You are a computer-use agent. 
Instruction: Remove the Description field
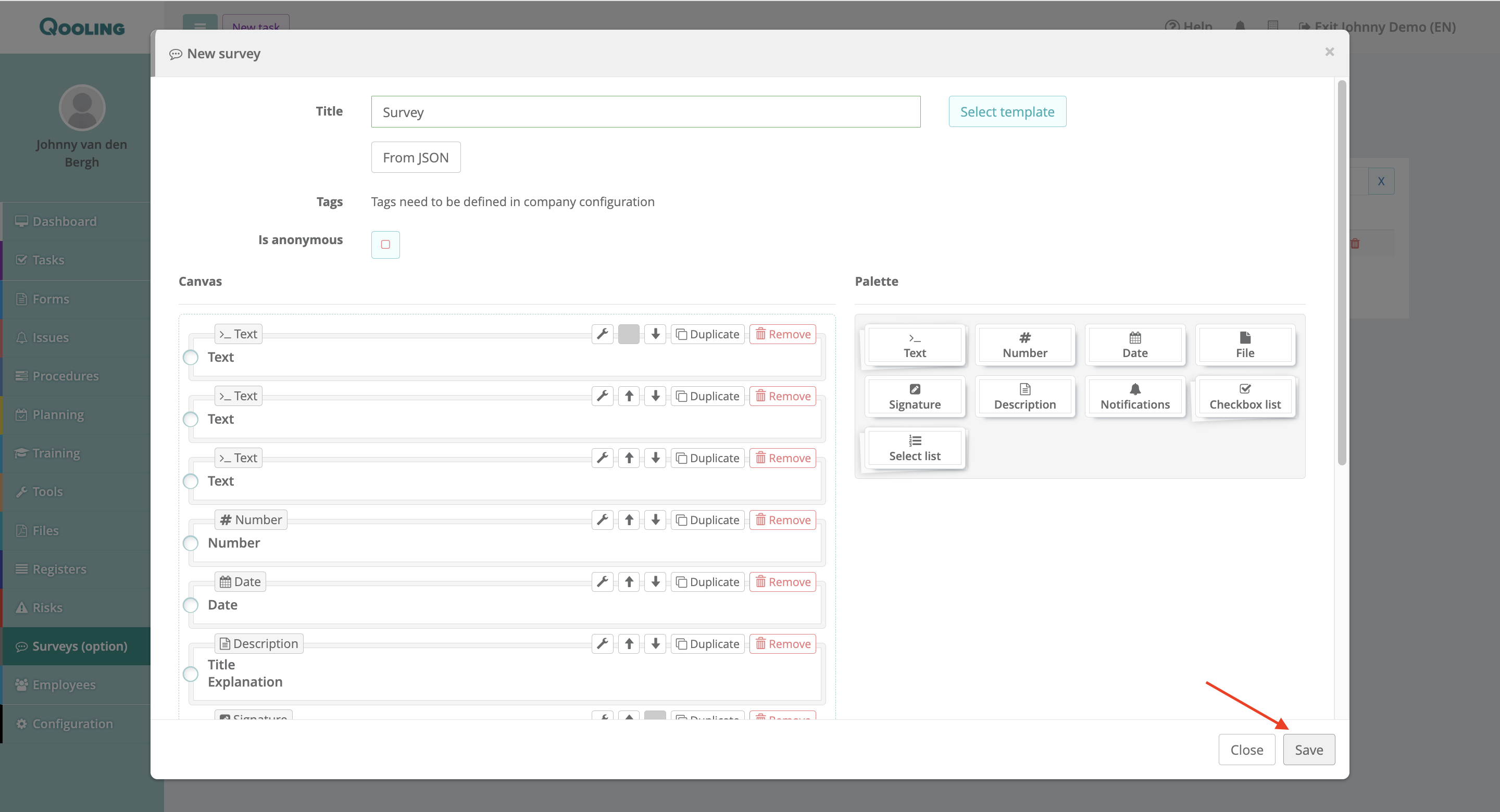[782, 644]
